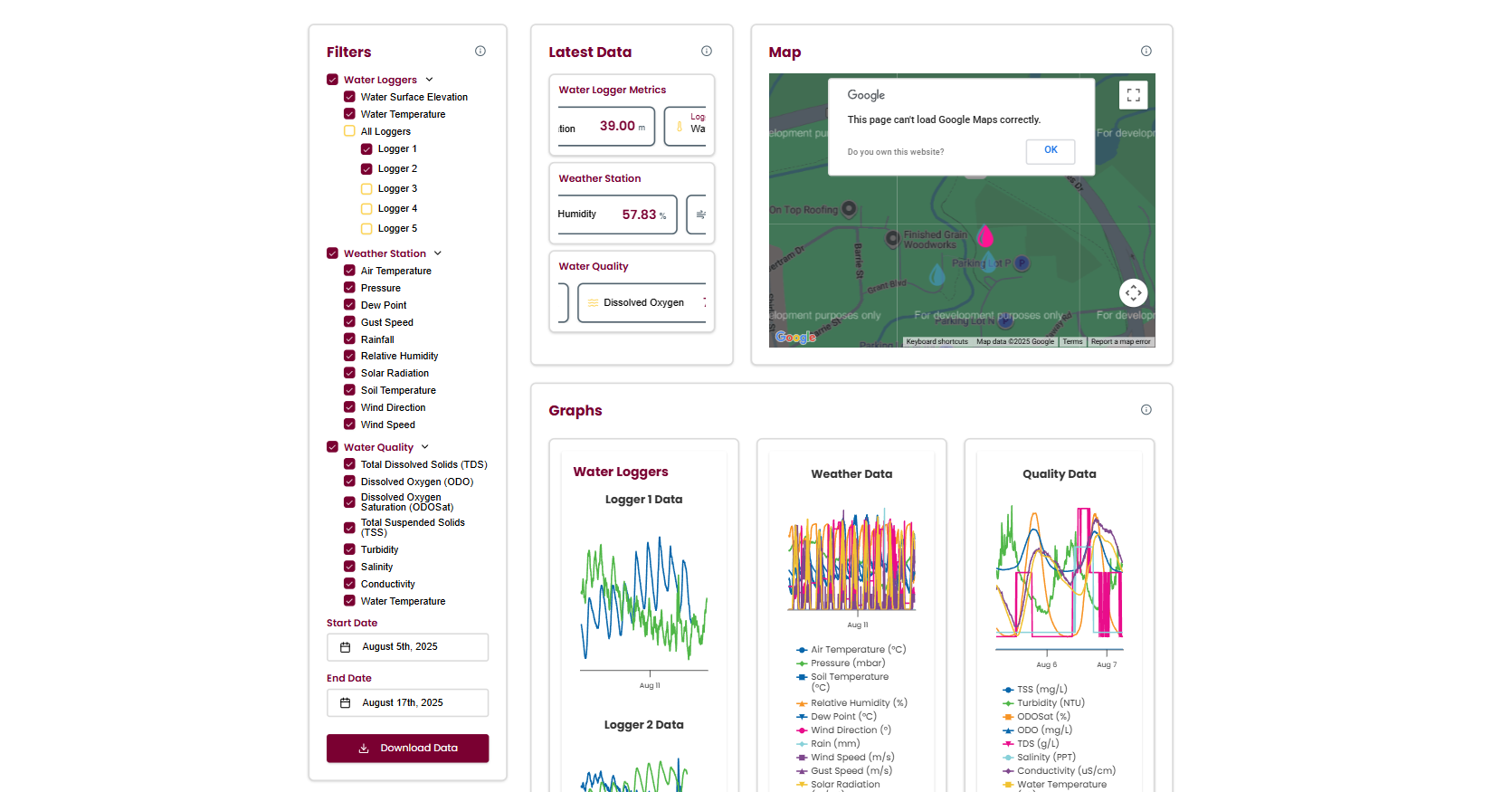Toggle the Weather Station group checkbox
This screenshot has height=792, width=1512.
click(x=332, y=253)
